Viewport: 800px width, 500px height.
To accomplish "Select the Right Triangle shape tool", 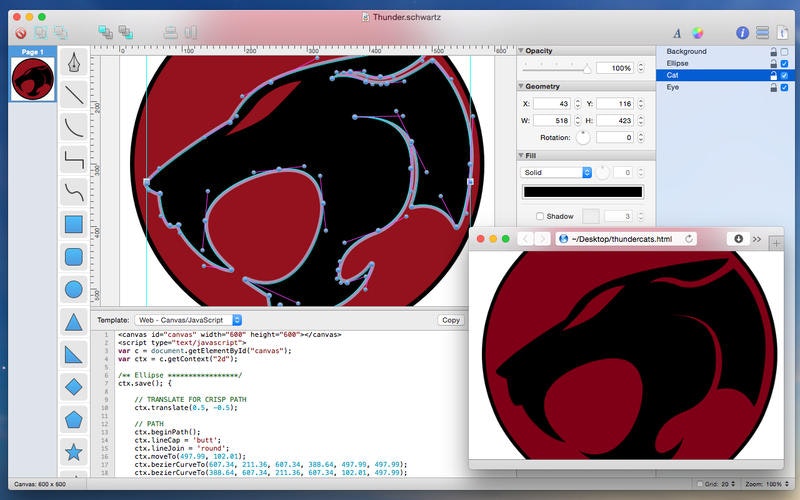I will (74, 355).
